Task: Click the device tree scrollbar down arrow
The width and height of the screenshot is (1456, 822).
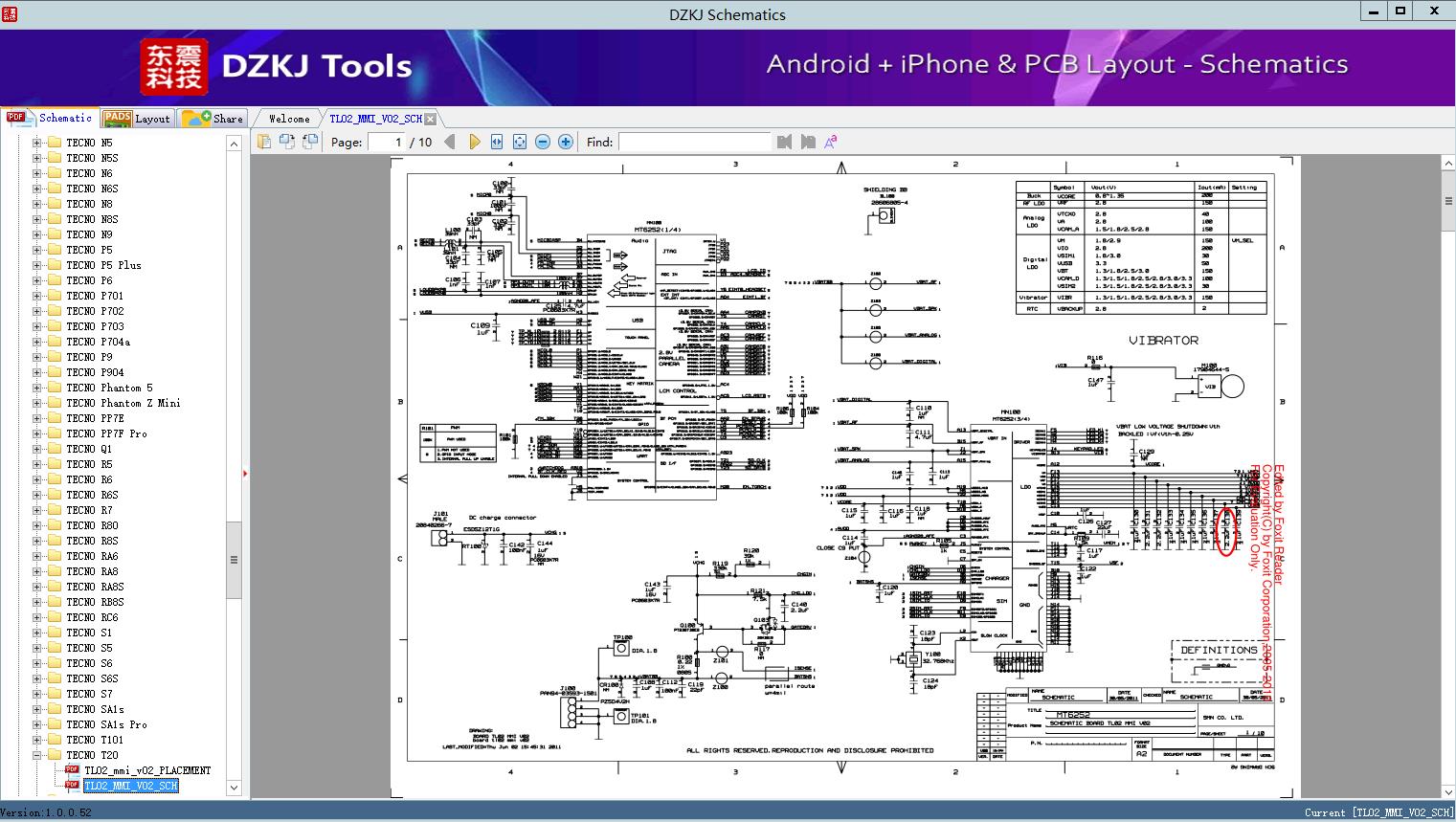Action: click(234, 788)
